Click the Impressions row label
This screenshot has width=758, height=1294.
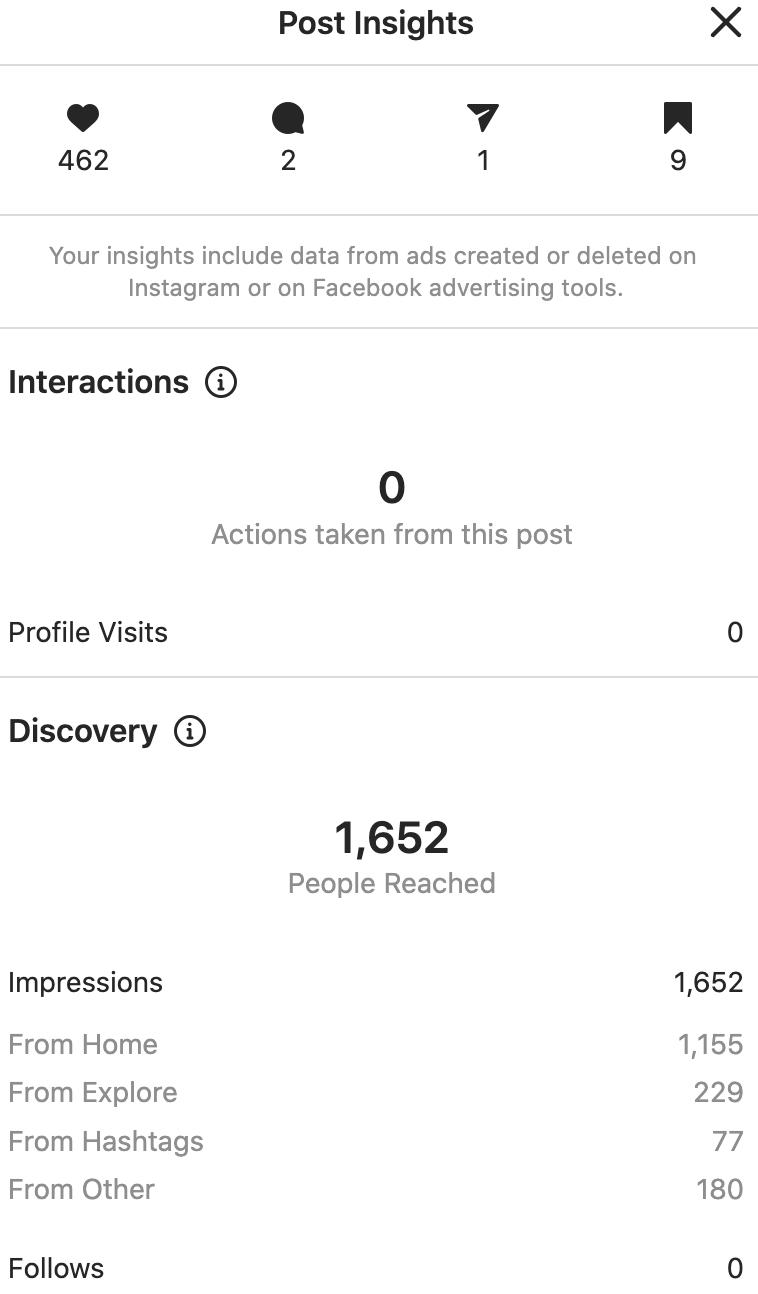pyautogui.click(x=85, y=982)
